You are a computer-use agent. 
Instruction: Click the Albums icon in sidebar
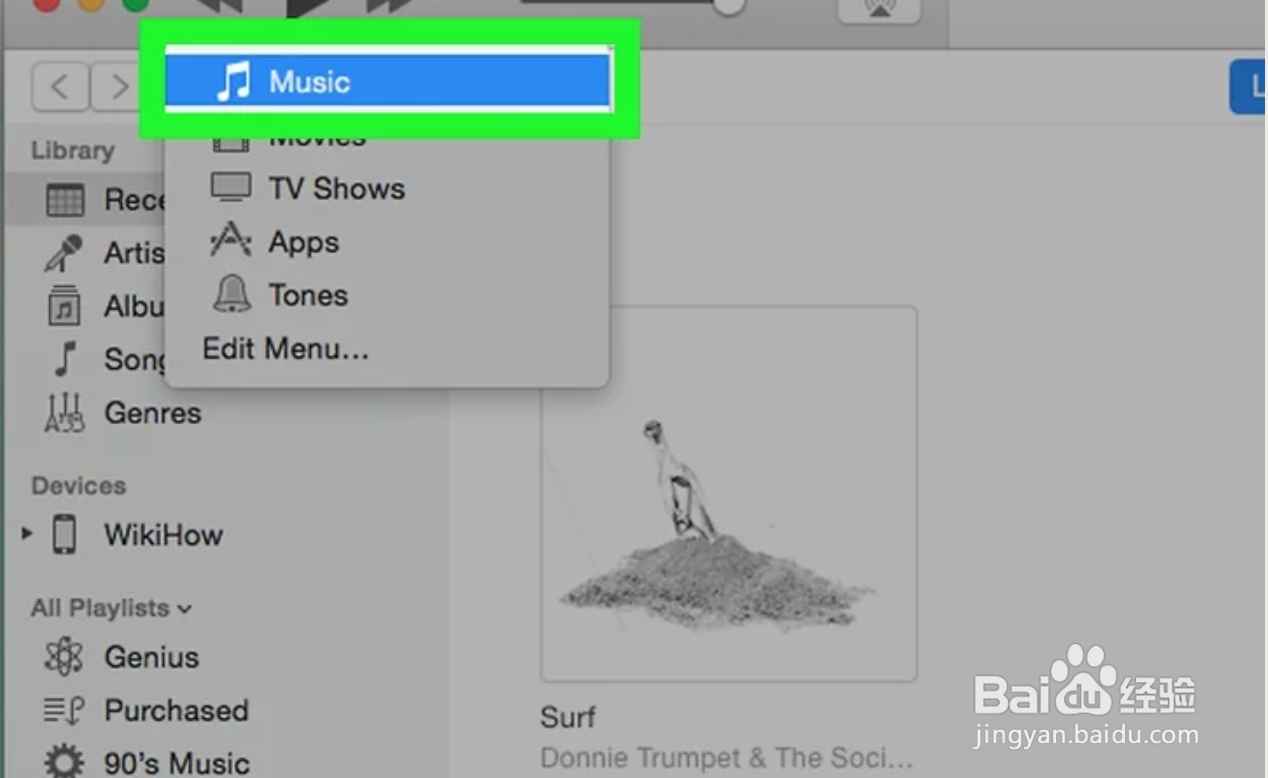64,306
